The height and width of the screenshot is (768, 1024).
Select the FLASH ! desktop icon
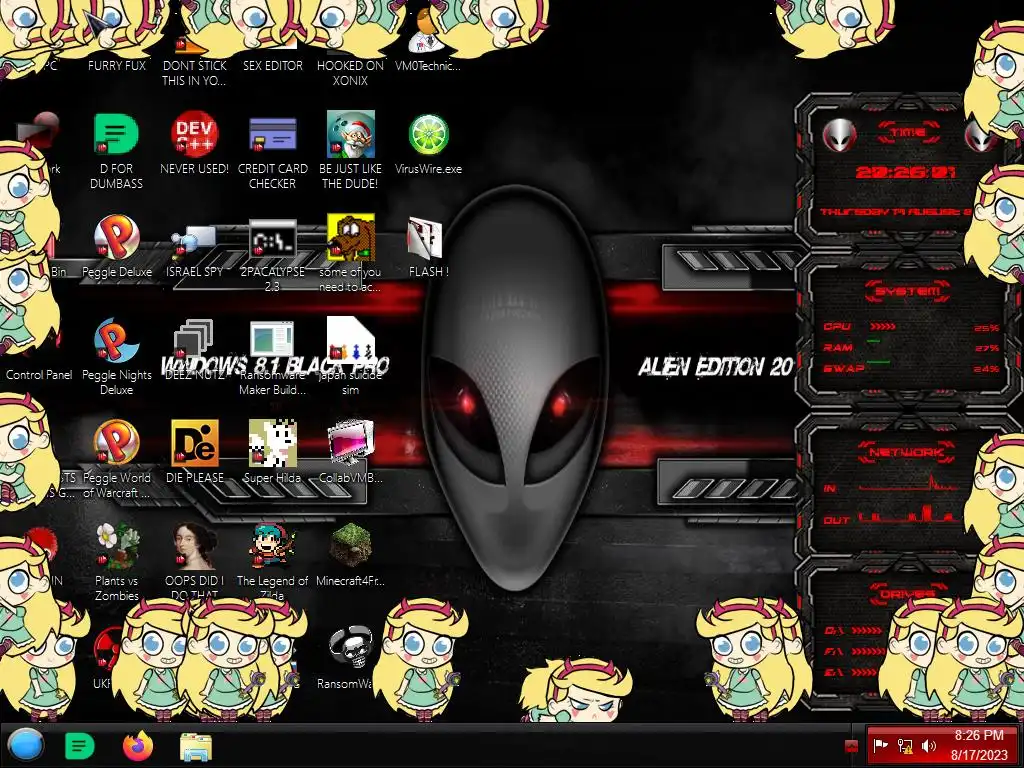pyautogui.click(x=424, y=238)
